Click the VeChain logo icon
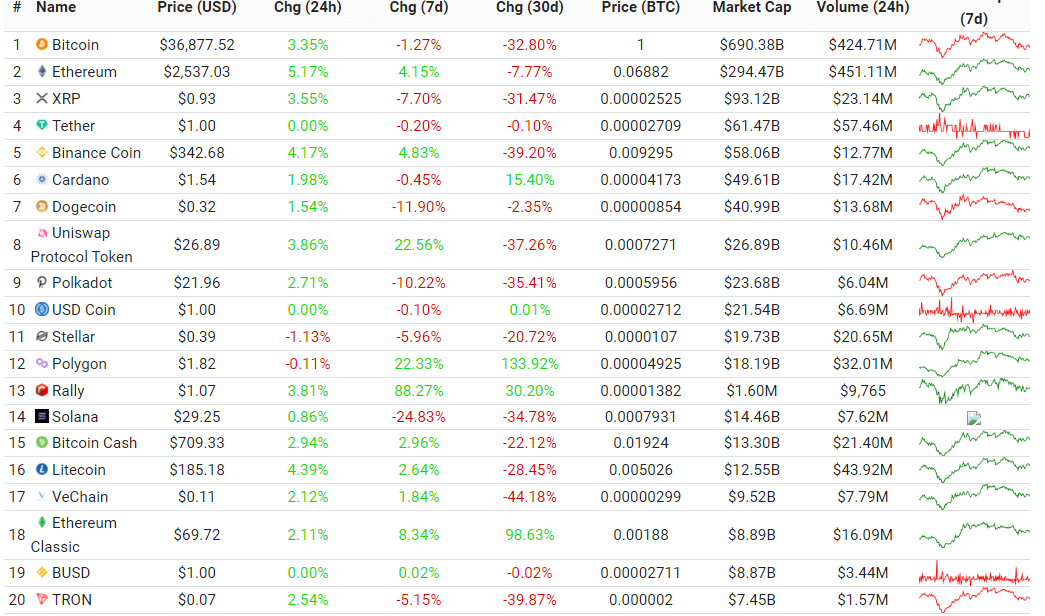Viewport: 1045px width, 616px height. pos(41,497)
